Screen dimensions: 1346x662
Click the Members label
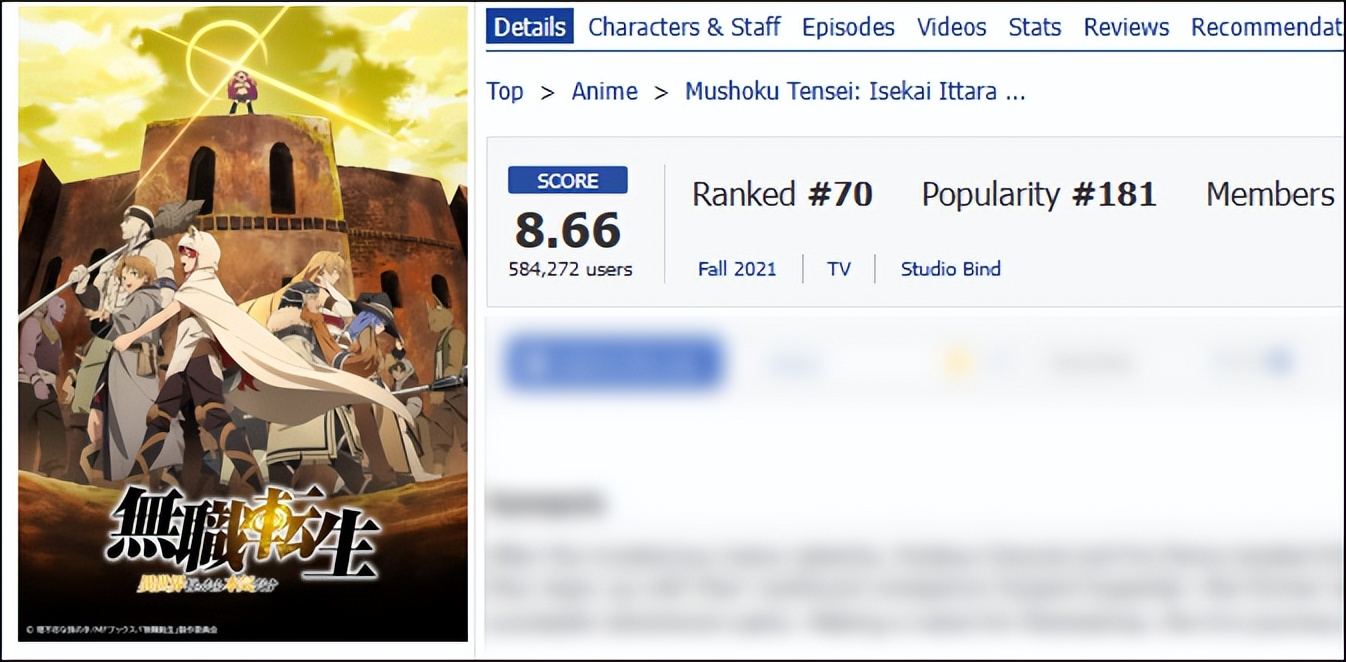click(x=1270, y=194)
